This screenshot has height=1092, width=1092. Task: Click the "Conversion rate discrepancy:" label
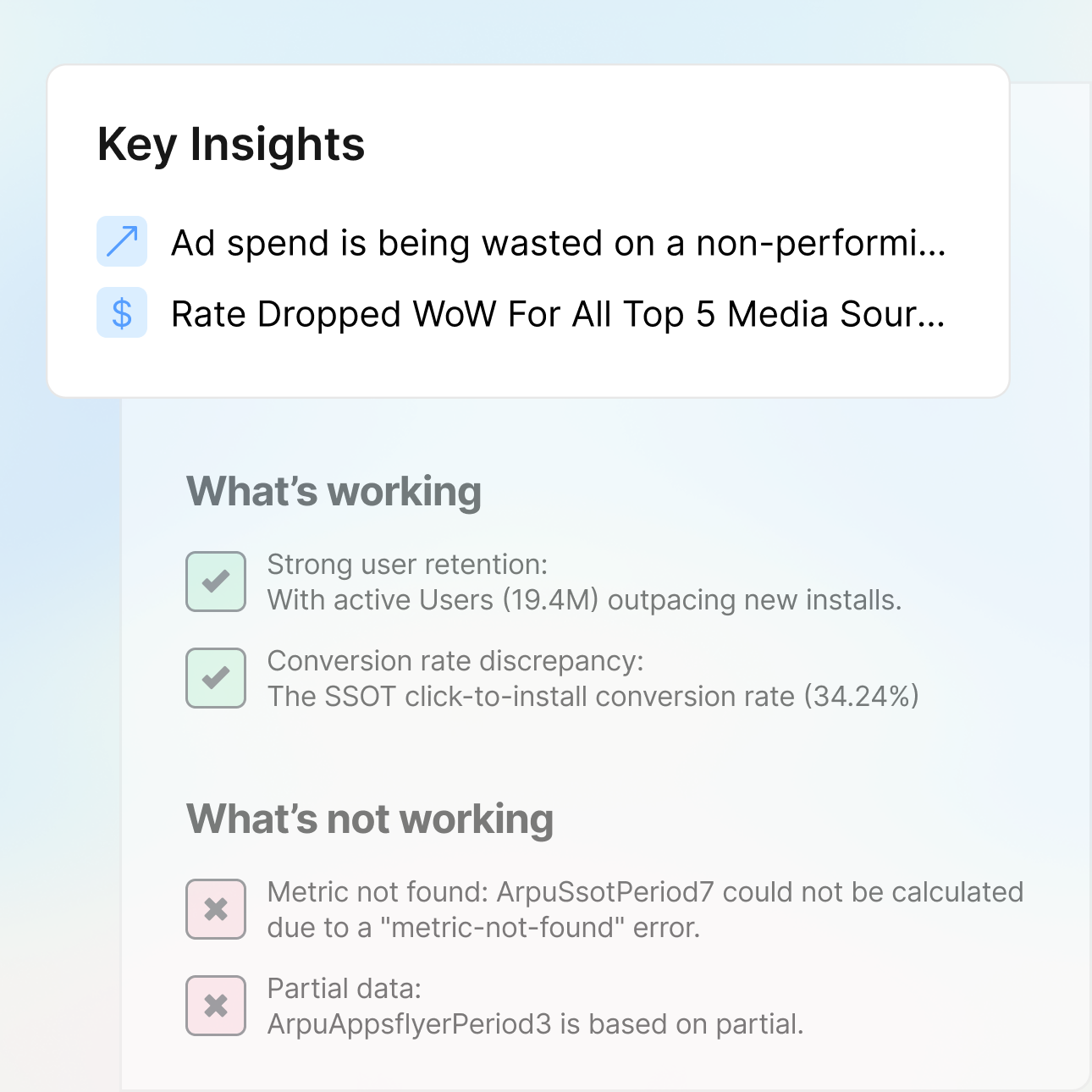[x=455, y=660]
